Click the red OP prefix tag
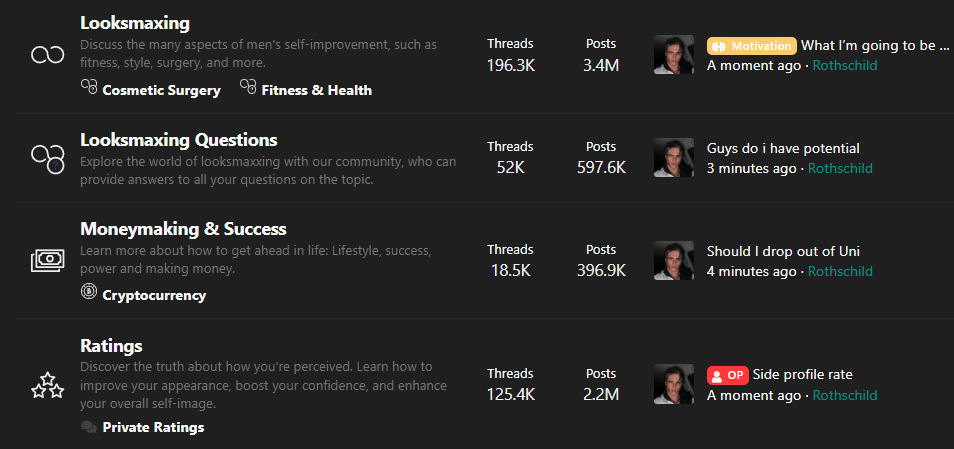The width and height of the screenshot is (954, 449). point(728,375)
